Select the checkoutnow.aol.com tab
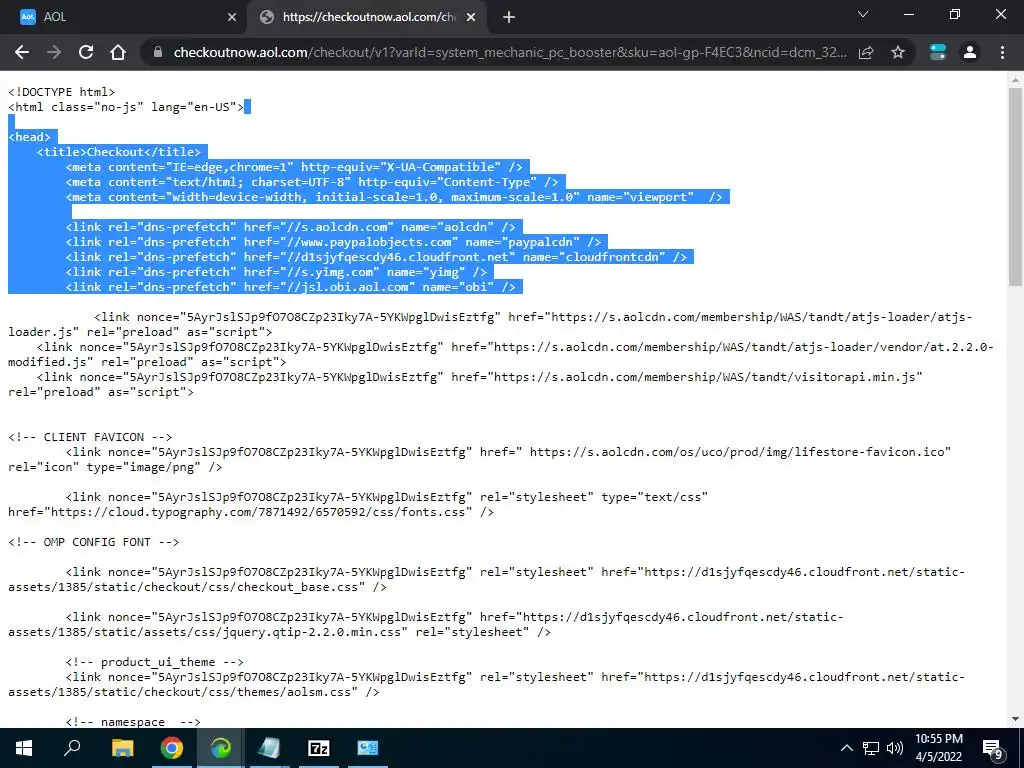The width and height of the screenshot is (1024, 768). (x=369, y=17)
